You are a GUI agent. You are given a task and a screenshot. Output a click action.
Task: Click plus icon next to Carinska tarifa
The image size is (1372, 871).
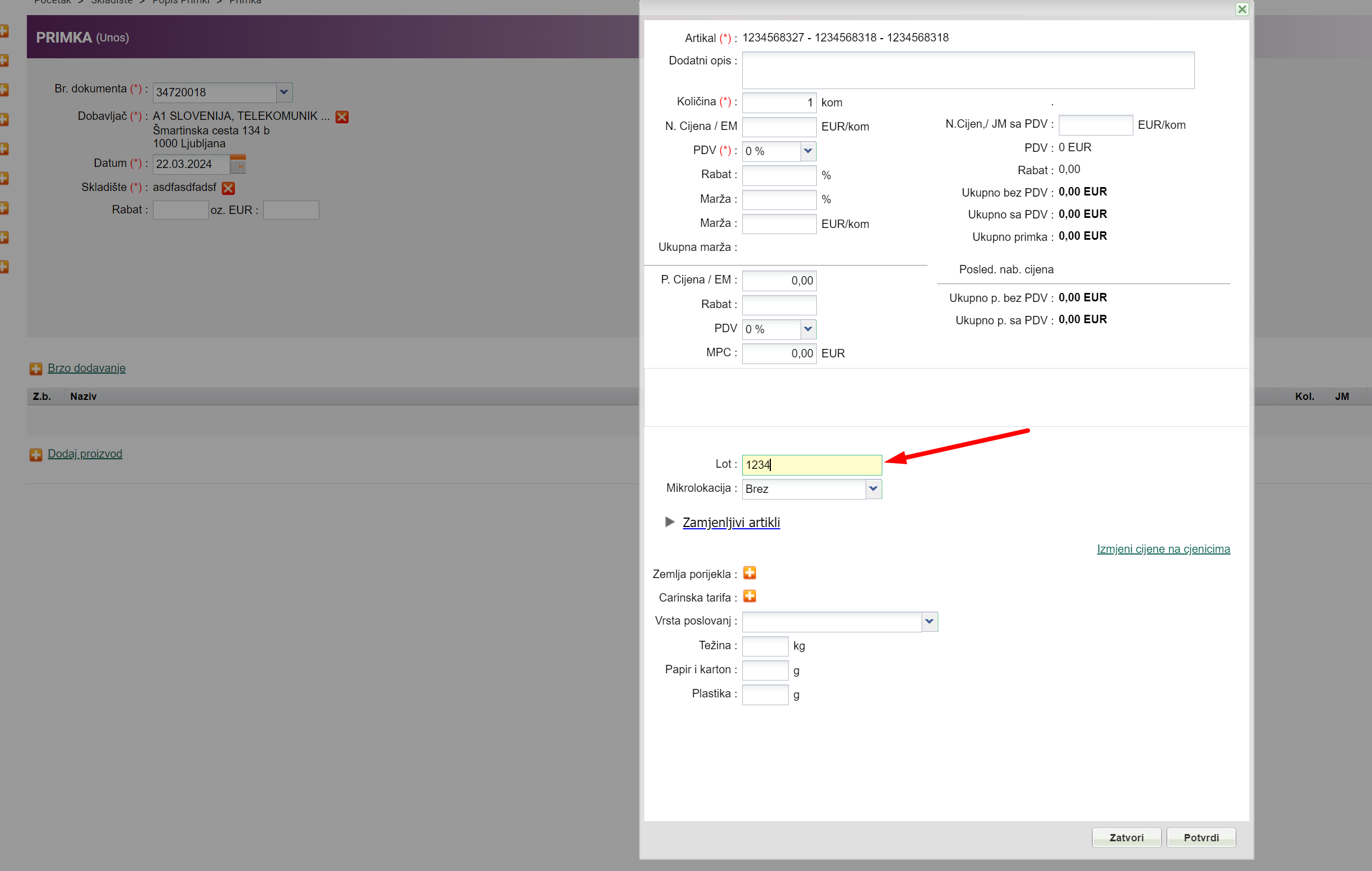(749, 597)
